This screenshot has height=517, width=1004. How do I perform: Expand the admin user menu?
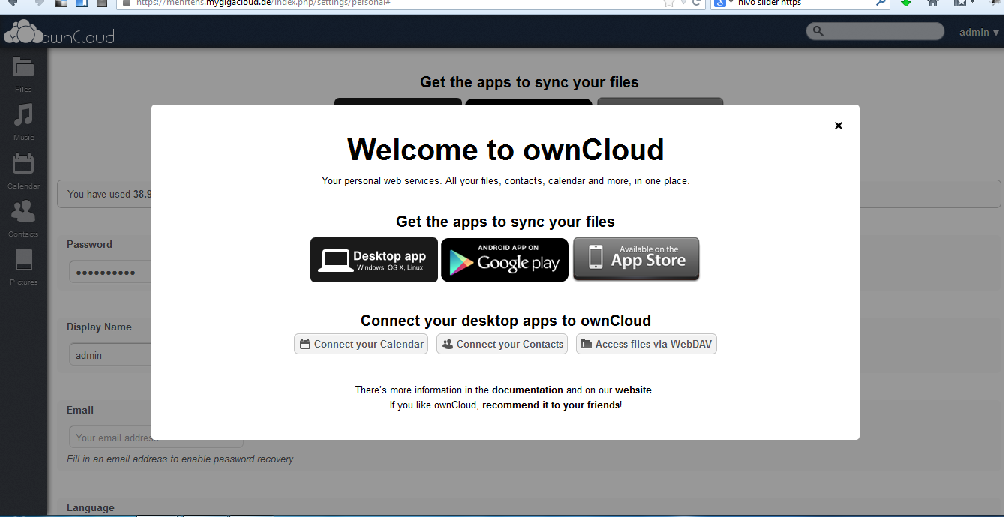pyautogui.click(x=978, y=32)
